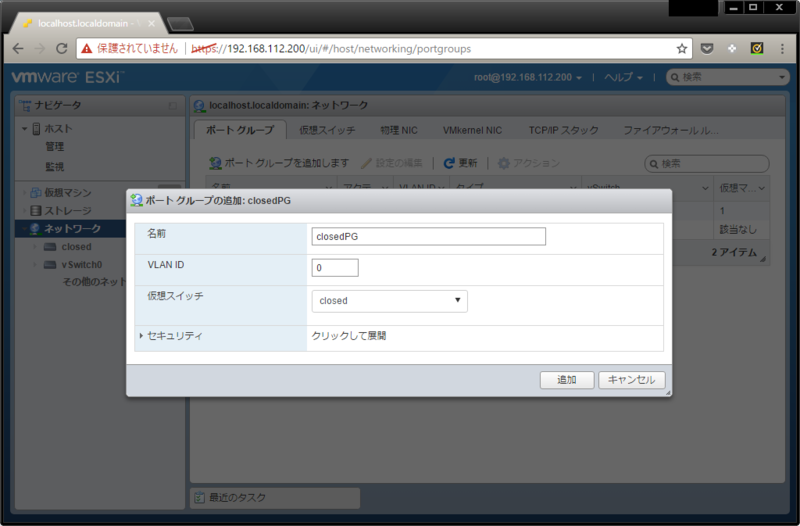Open ストレージ in the navigator
This screenshot has width=800, height=526.
coord(68,211)
